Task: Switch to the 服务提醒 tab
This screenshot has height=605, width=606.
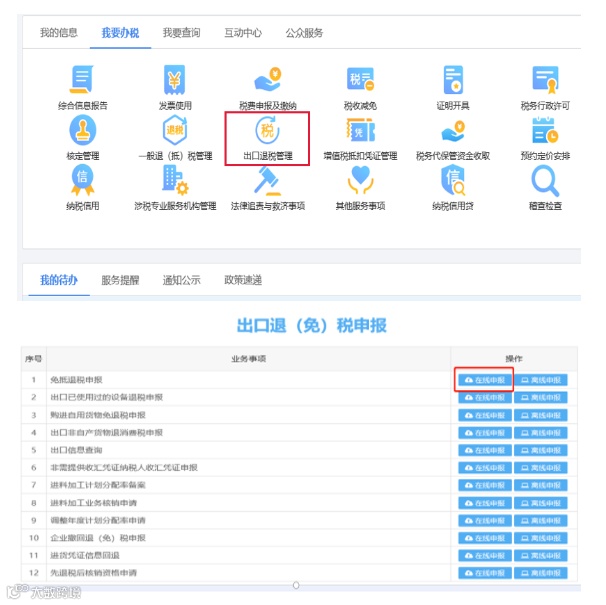Action: [120, 280]
